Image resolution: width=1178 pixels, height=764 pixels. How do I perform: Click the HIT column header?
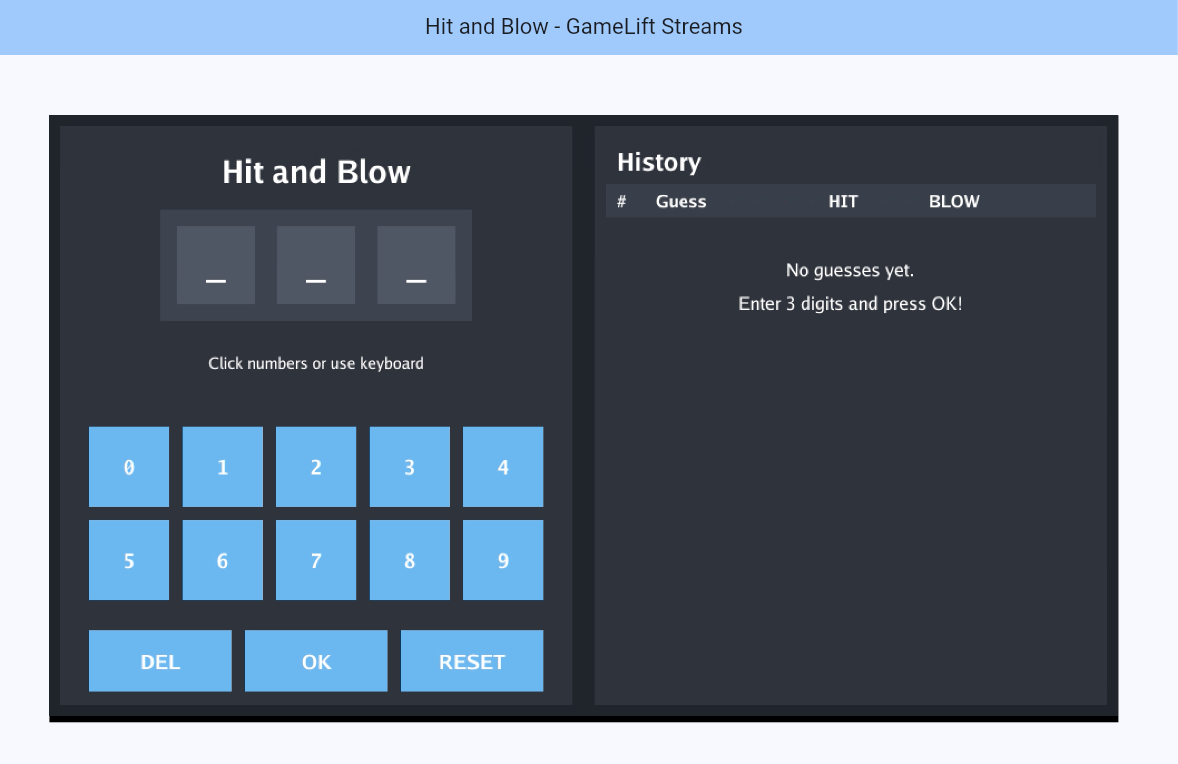pyautogui.click(x=843, y=201)
